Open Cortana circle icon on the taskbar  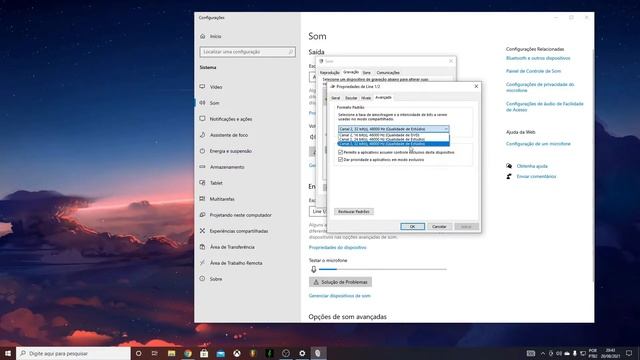(x=138, y=353)
